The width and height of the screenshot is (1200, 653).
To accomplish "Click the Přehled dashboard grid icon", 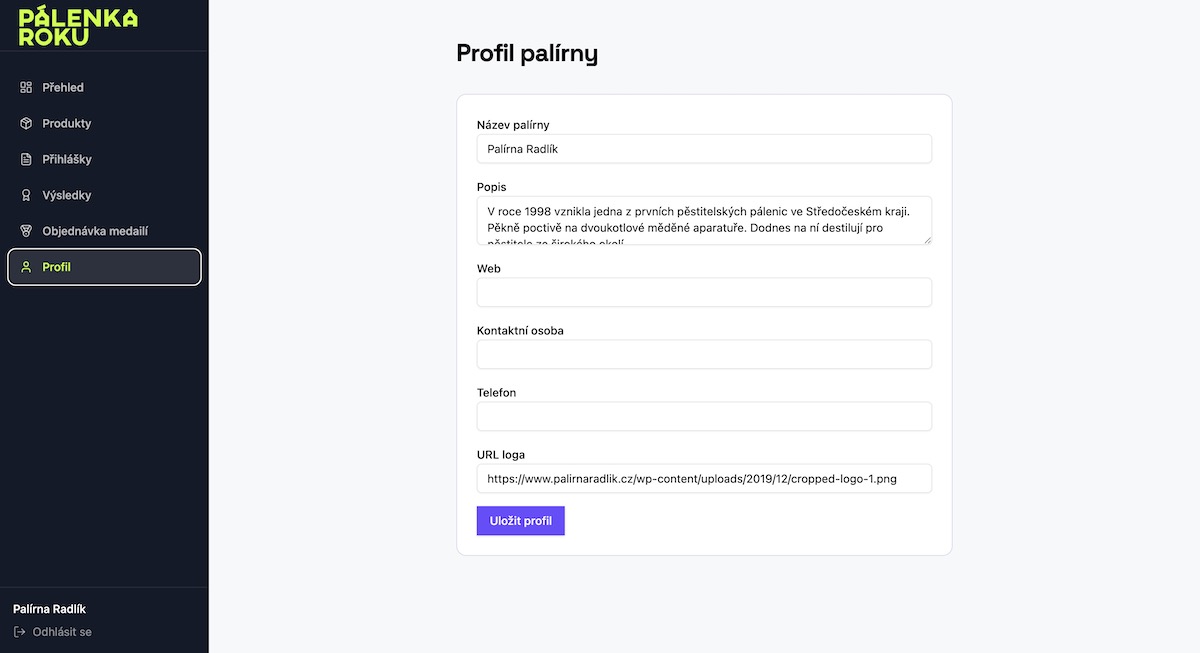I will [26, 88].
